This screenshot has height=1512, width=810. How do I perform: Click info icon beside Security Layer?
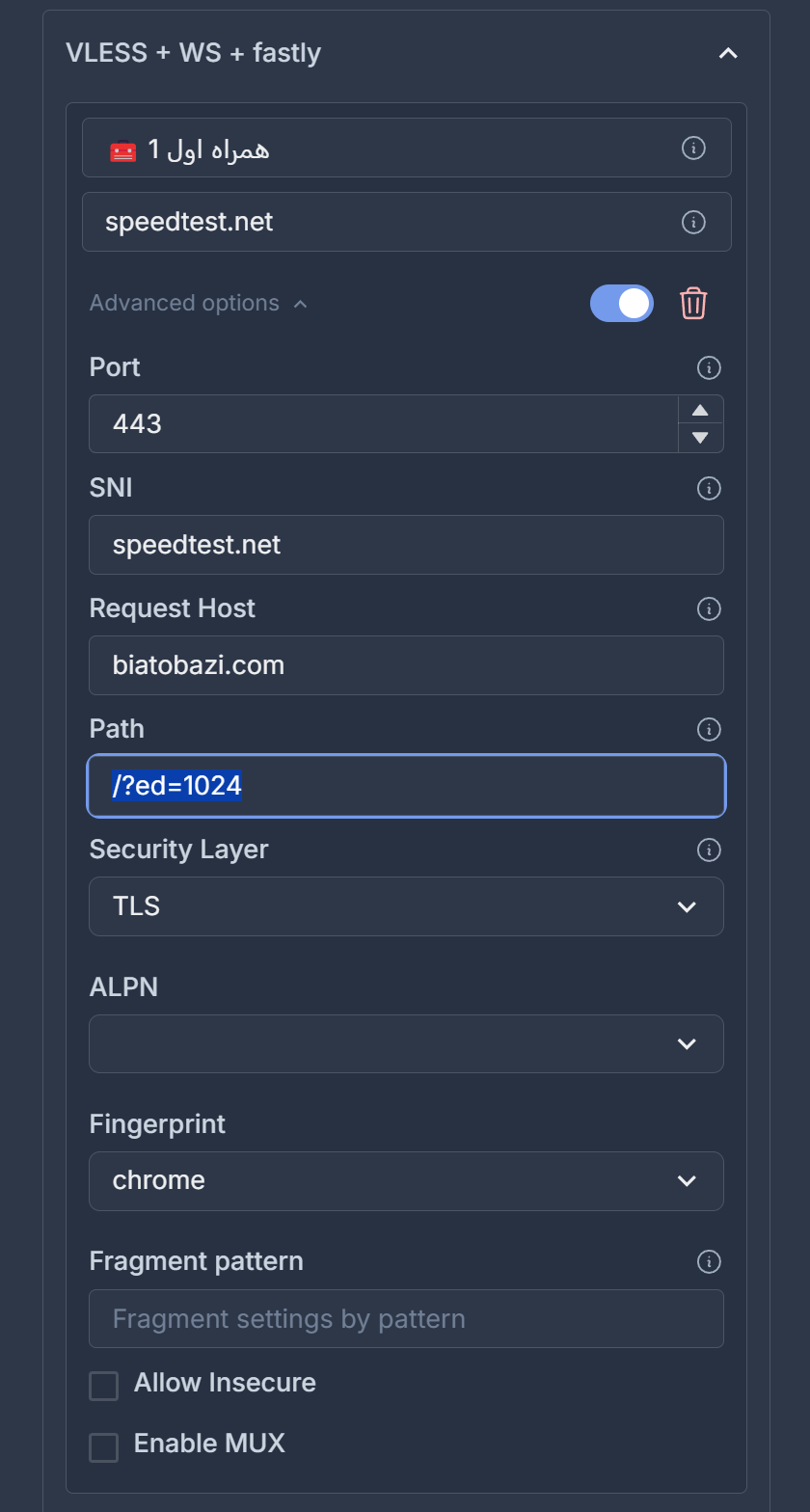709,850
